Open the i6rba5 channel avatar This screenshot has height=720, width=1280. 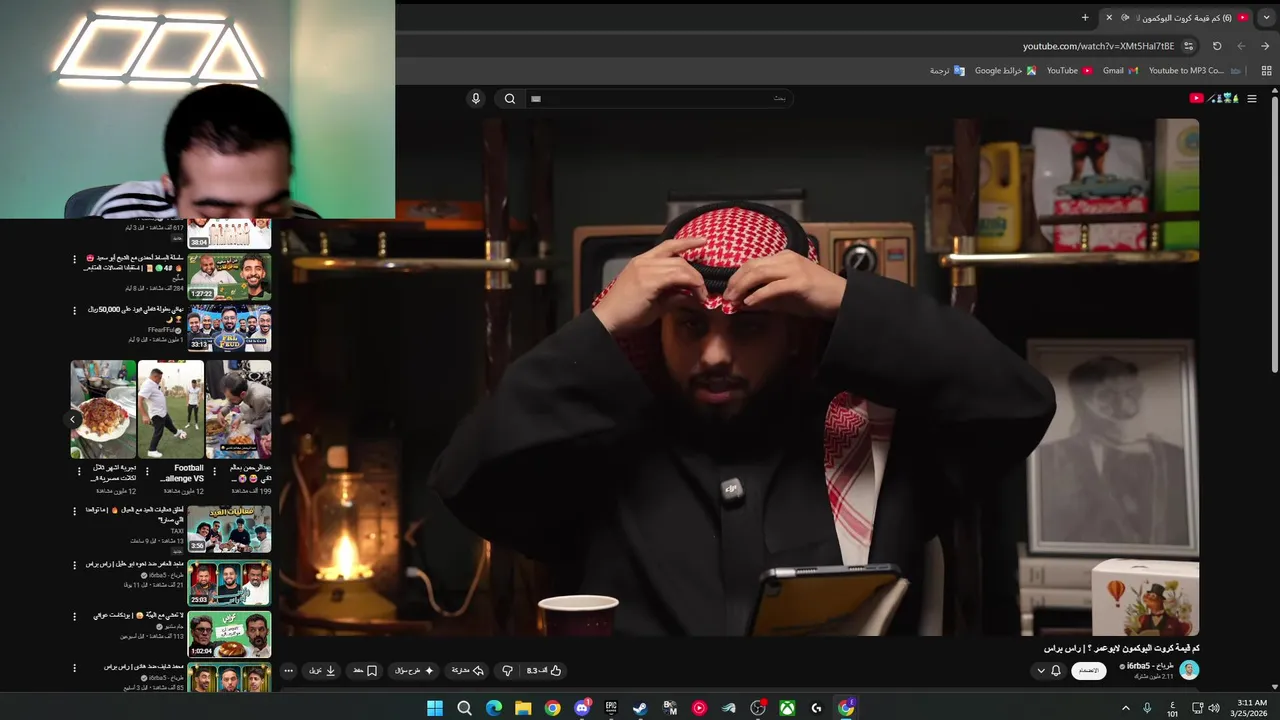[x=1189, y=670]
